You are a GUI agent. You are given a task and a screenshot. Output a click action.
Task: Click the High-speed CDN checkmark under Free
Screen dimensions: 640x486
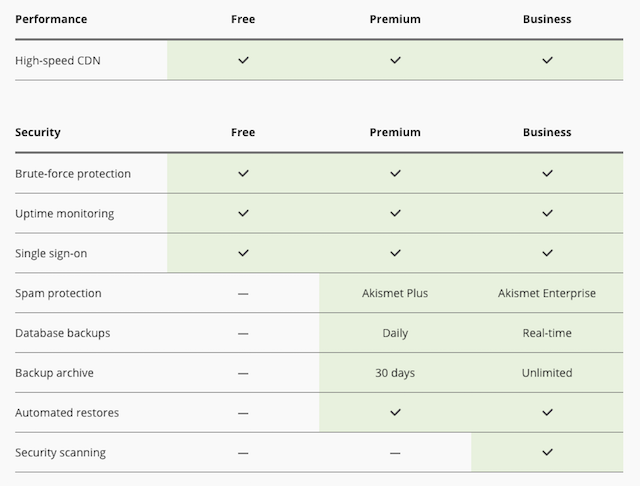coord(243,60)
